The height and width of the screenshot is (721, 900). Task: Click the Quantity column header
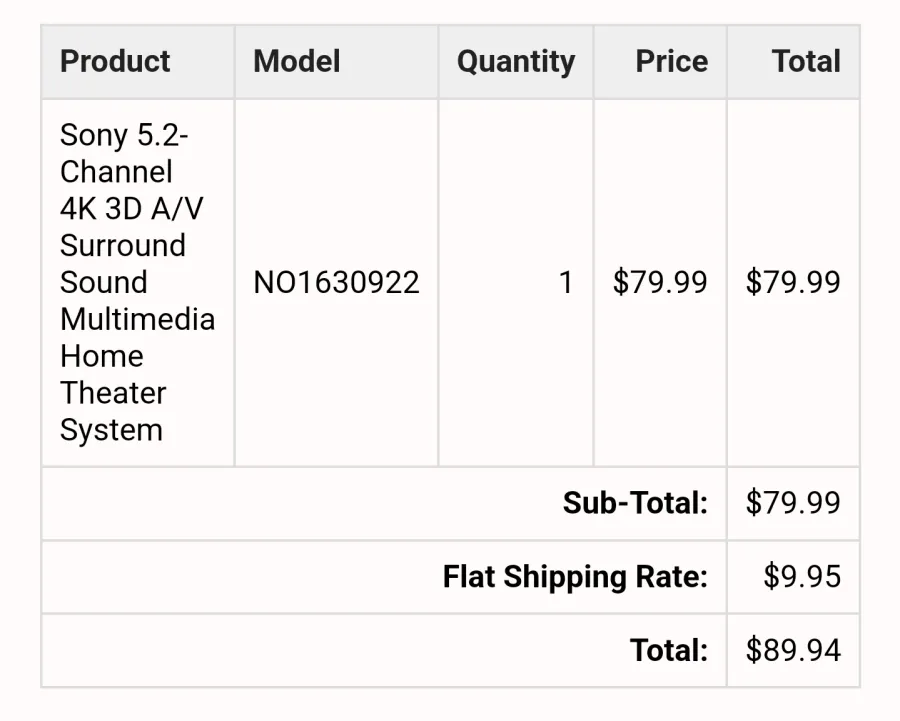(516, 61)
